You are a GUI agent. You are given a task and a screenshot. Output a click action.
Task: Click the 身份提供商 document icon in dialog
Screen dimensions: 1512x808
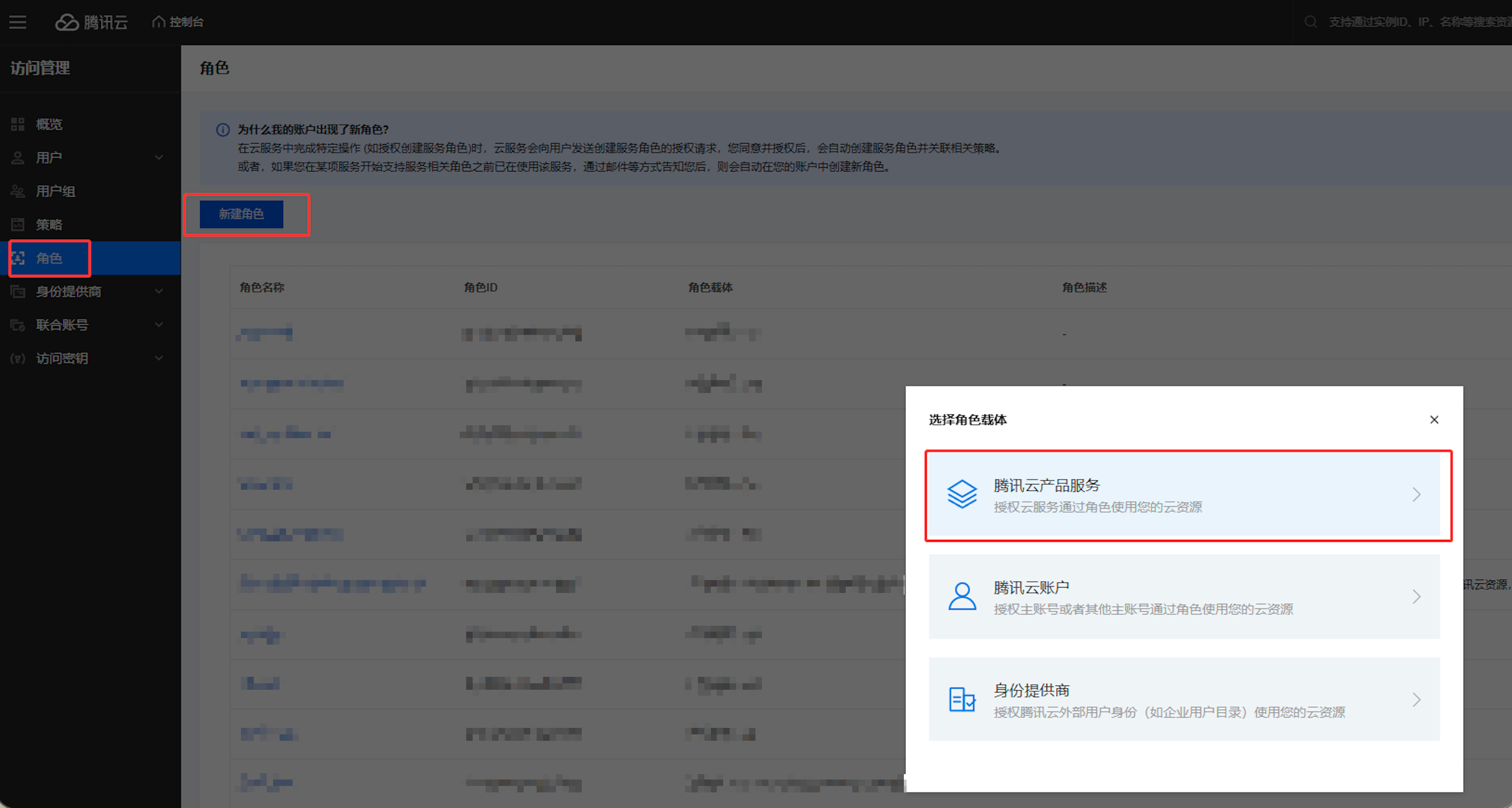(962, 699)
